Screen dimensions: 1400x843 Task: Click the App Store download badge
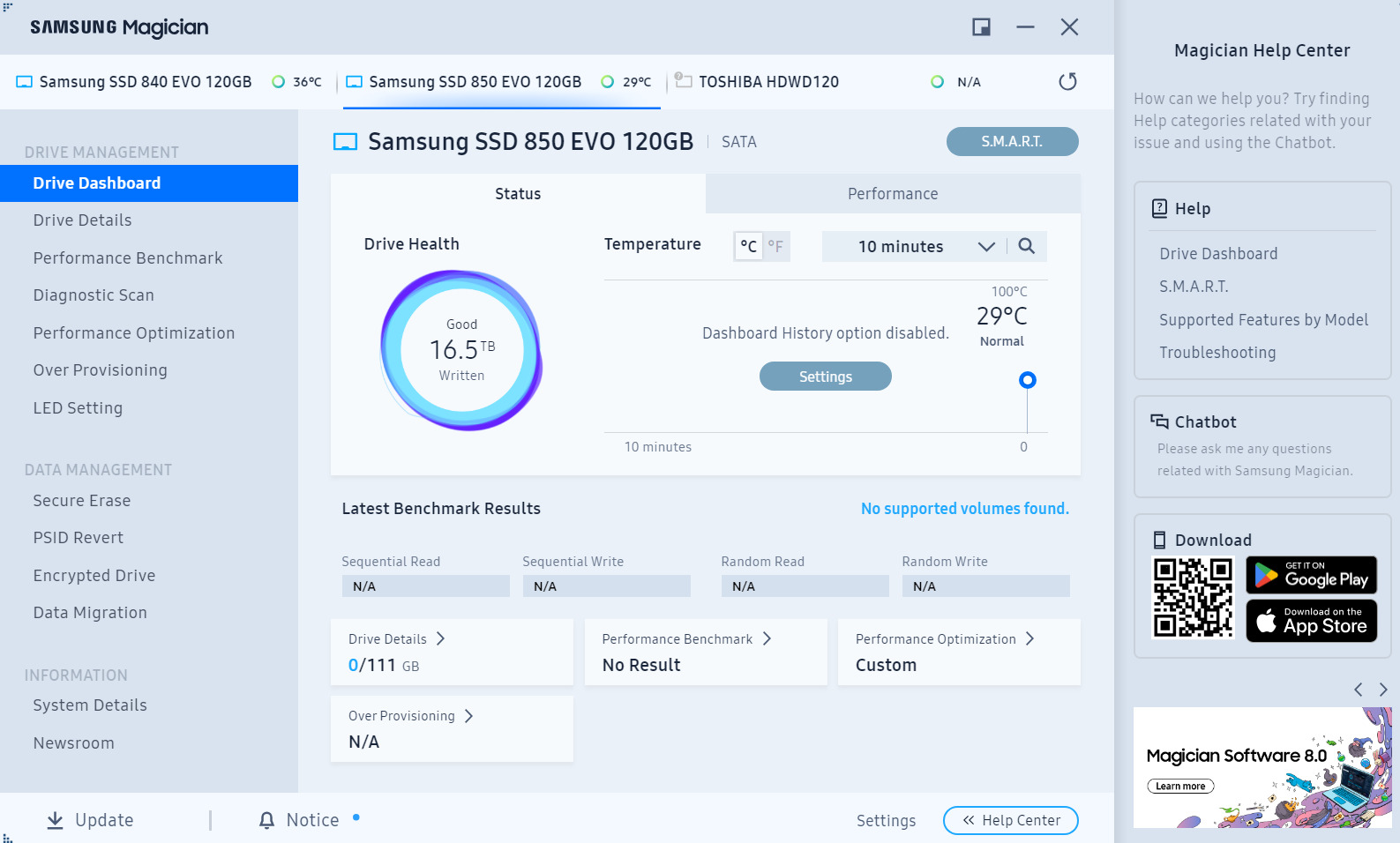(1311, 621)
